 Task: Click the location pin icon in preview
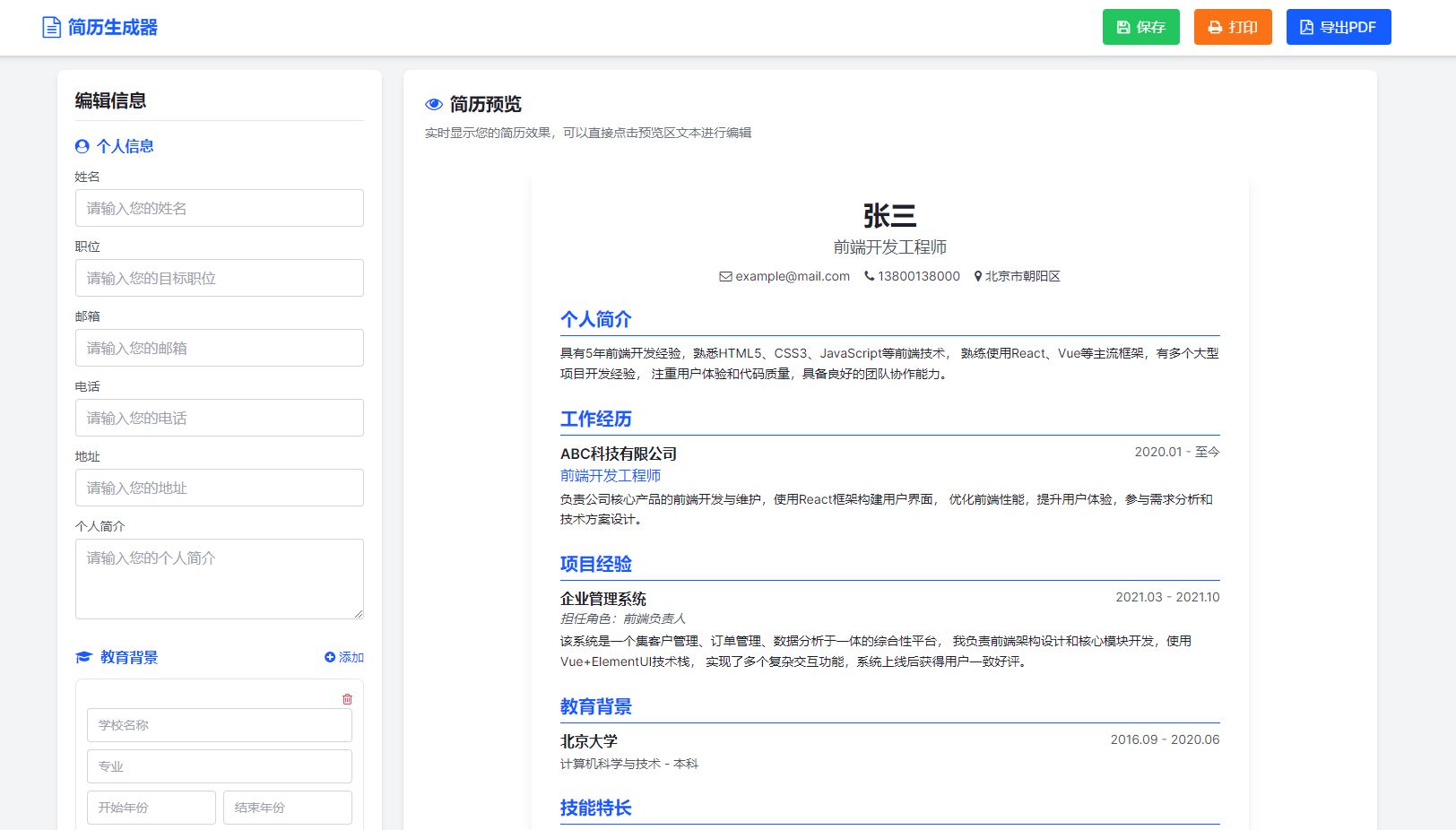coord(978,276)
